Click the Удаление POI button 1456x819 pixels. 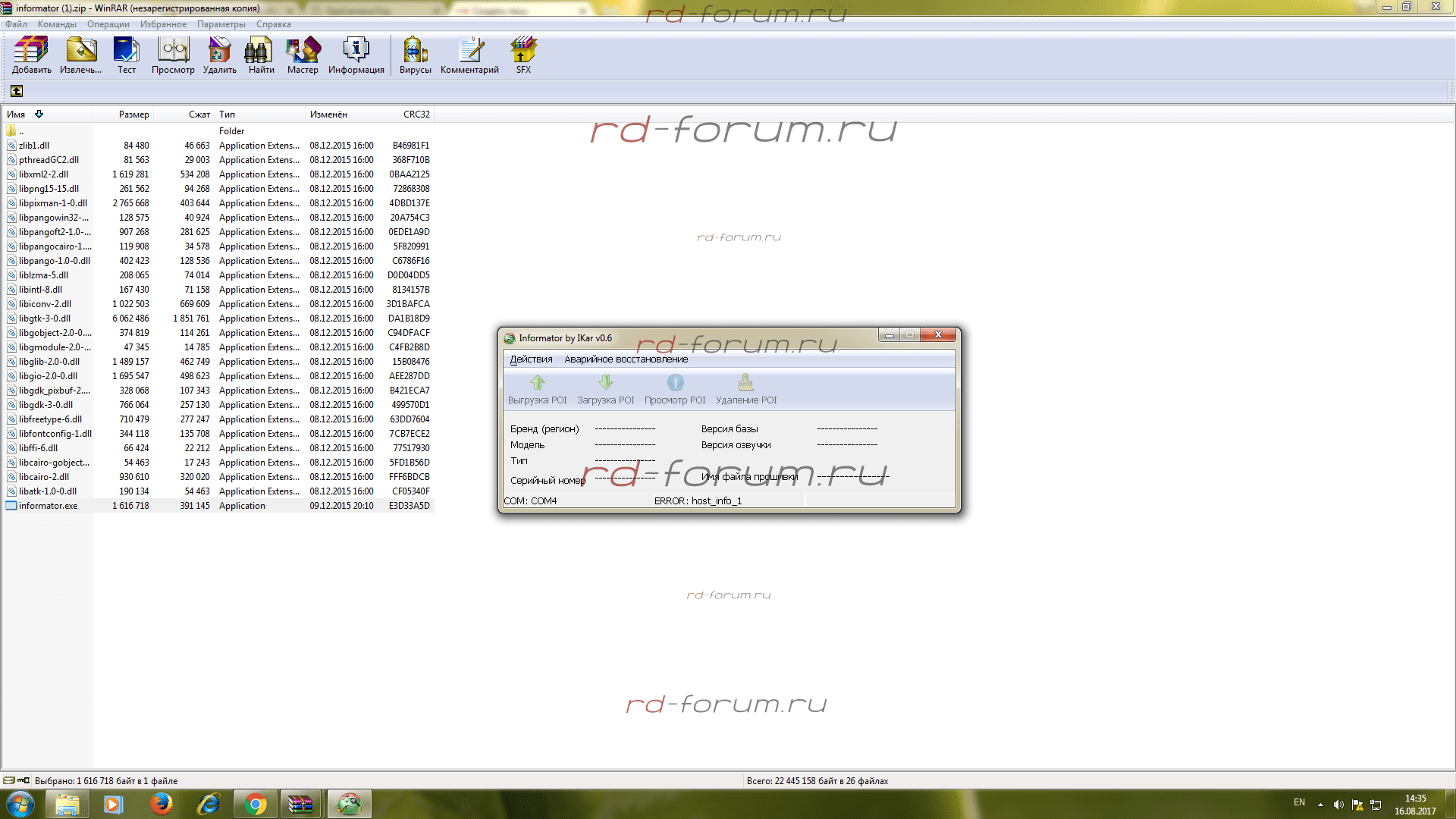tap(745, 389)
